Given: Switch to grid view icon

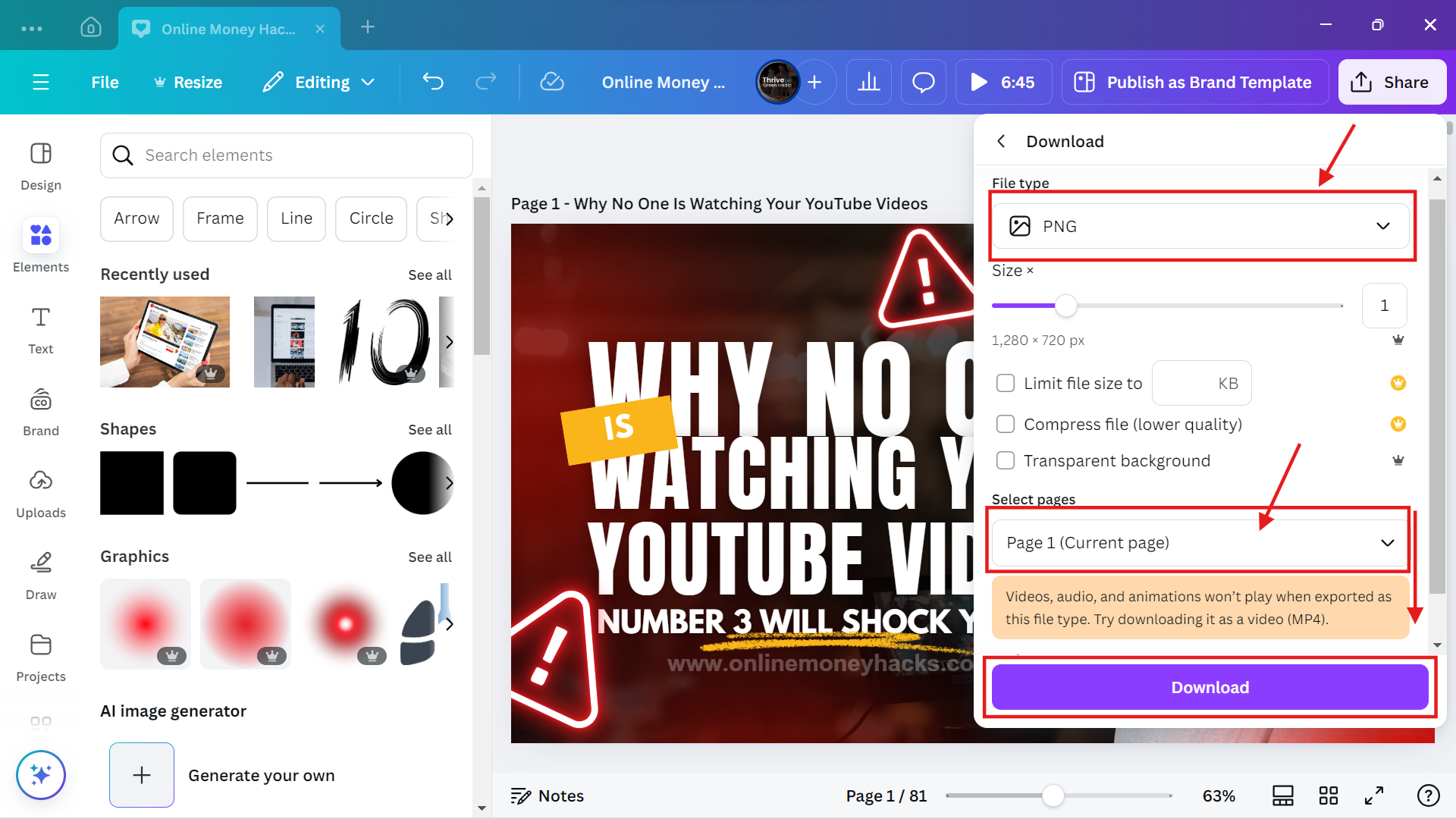Looking at the screenshot, I should pyautogui.click(x=1328, y=795).
